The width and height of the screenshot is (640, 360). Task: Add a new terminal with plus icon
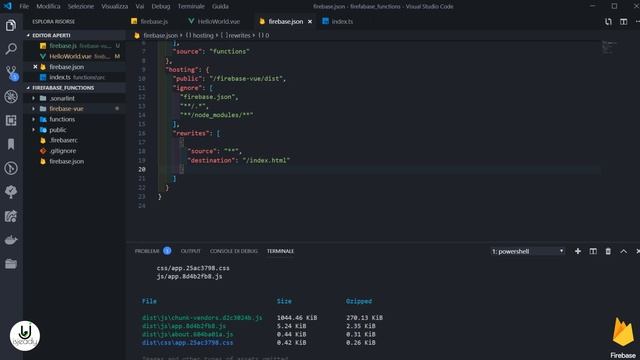pos(578,251)
